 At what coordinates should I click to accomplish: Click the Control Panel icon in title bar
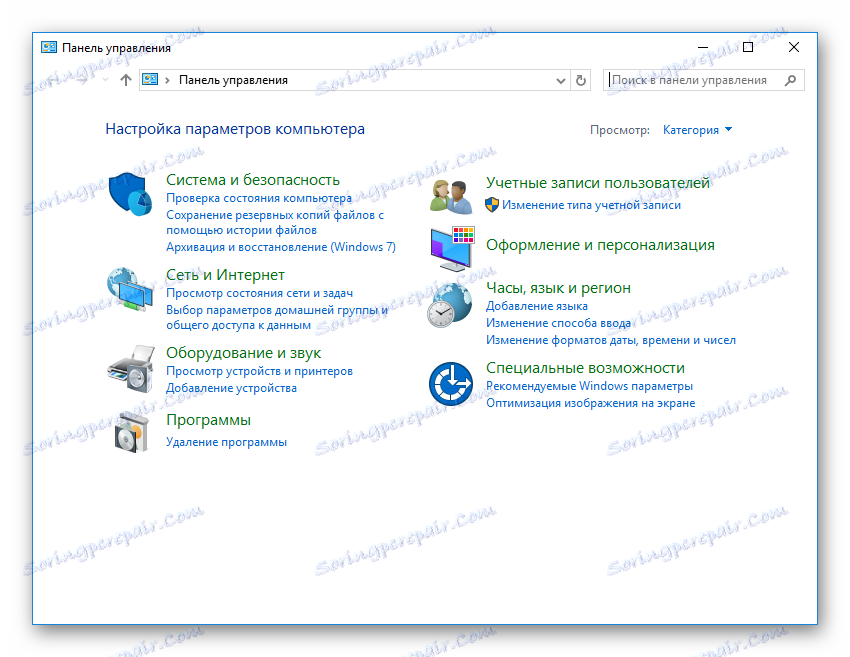tap(49, 47)
